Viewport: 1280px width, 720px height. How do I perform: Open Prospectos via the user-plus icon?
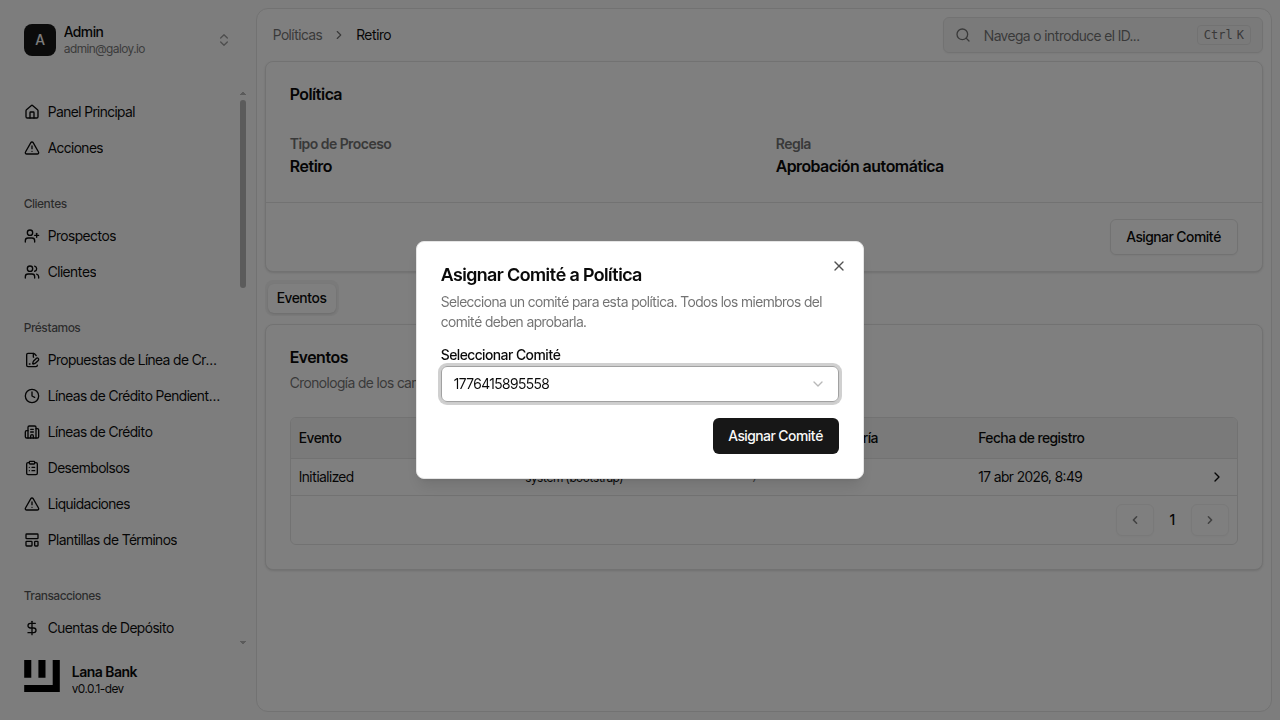pyautogui.click(x=33, y=235)
